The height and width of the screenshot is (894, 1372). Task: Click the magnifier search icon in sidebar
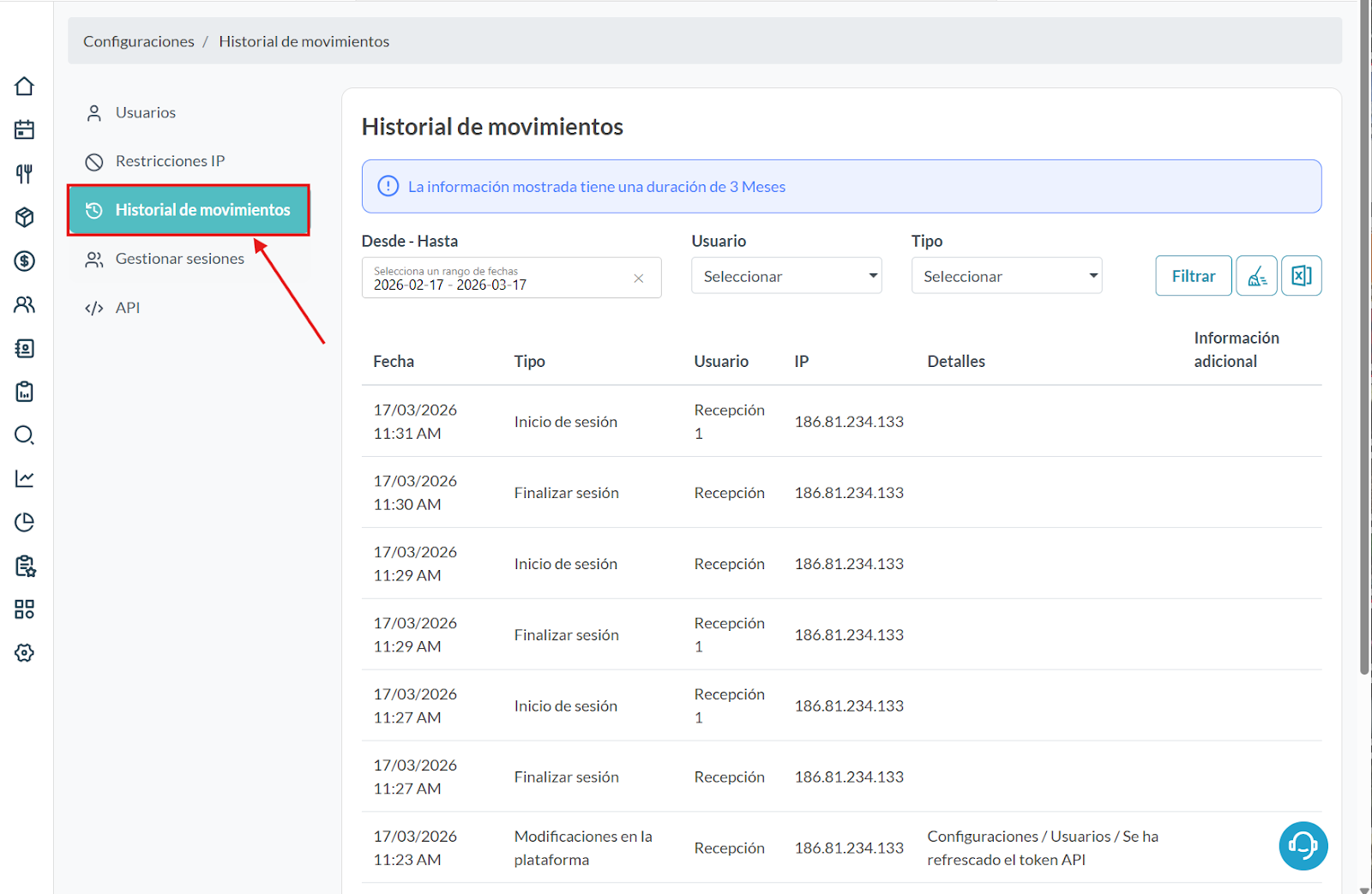tap(24, 435)
